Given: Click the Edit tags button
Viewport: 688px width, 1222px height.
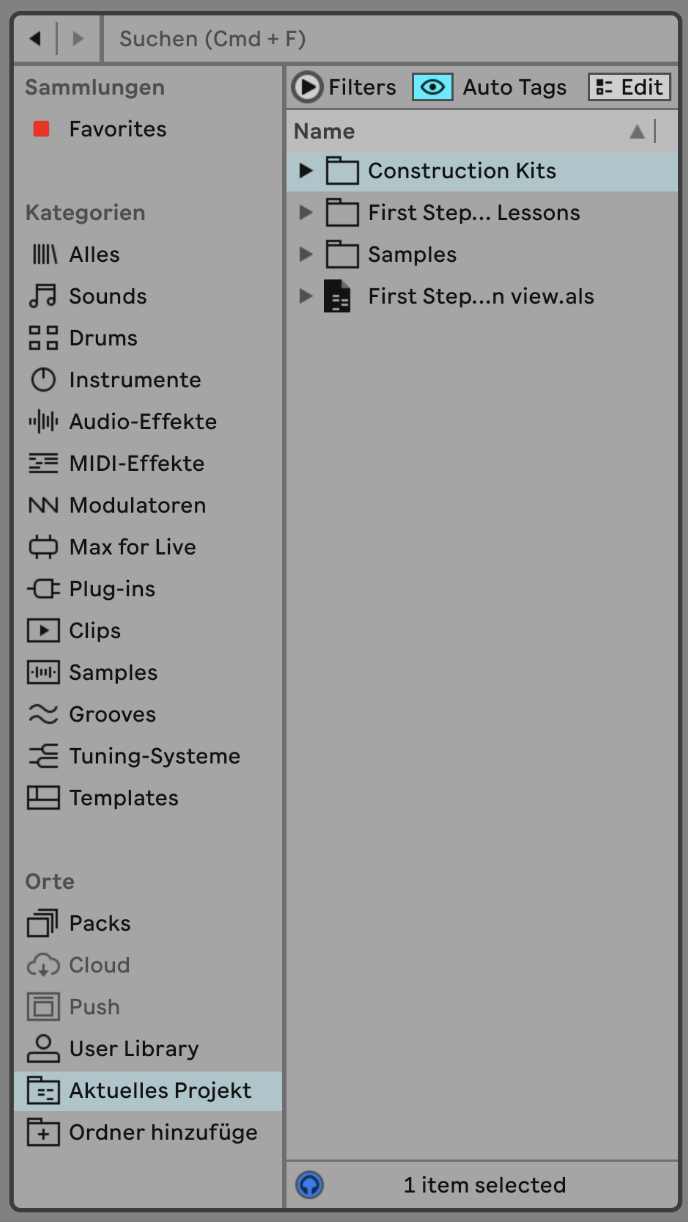Looking at the screenshot, I should [x=629, y=87].
